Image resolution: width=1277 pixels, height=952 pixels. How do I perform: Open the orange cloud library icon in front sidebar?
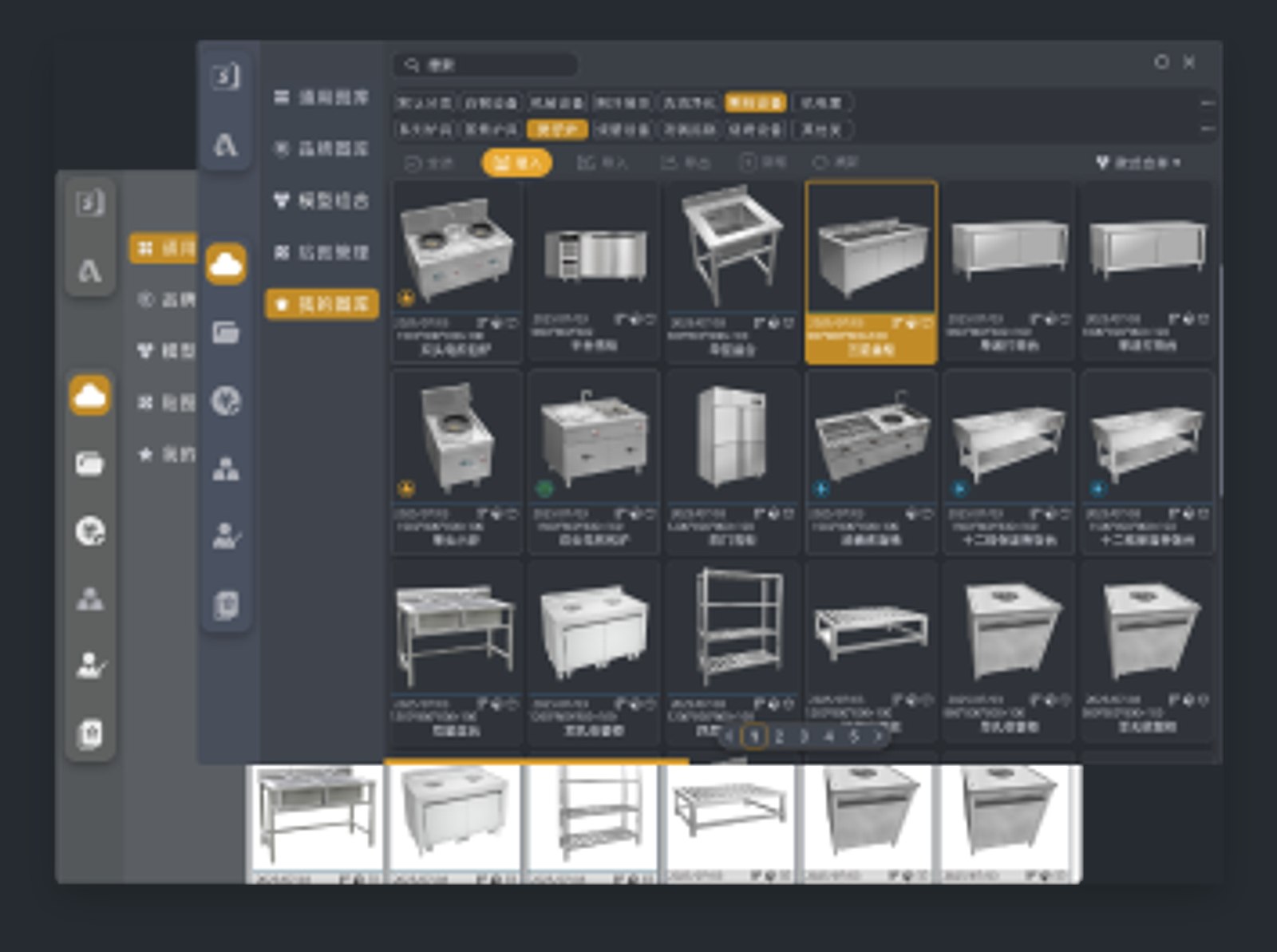pos(226,264)
